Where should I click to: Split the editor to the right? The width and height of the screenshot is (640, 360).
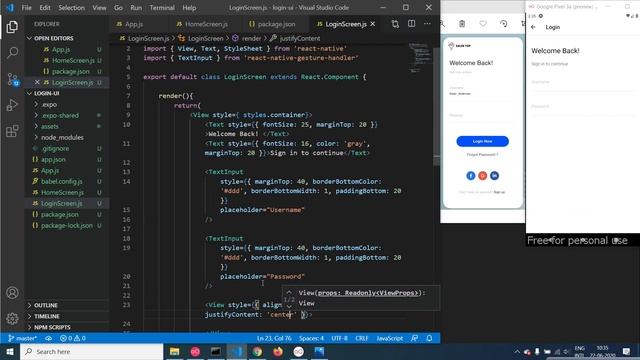(411, 24)
